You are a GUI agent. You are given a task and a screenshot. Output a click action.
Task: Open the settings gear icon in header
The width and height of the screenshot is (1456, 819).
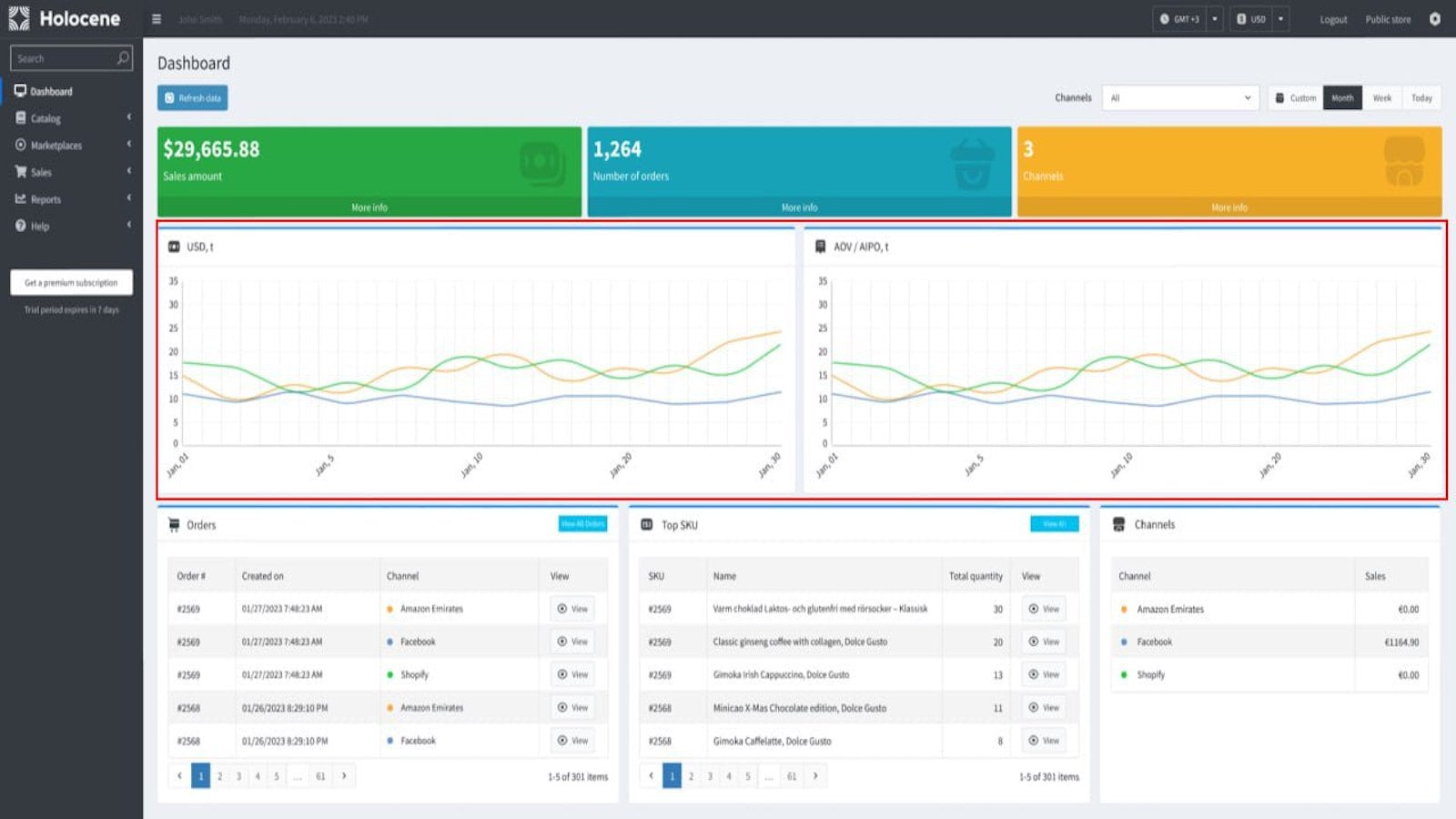1435,19
